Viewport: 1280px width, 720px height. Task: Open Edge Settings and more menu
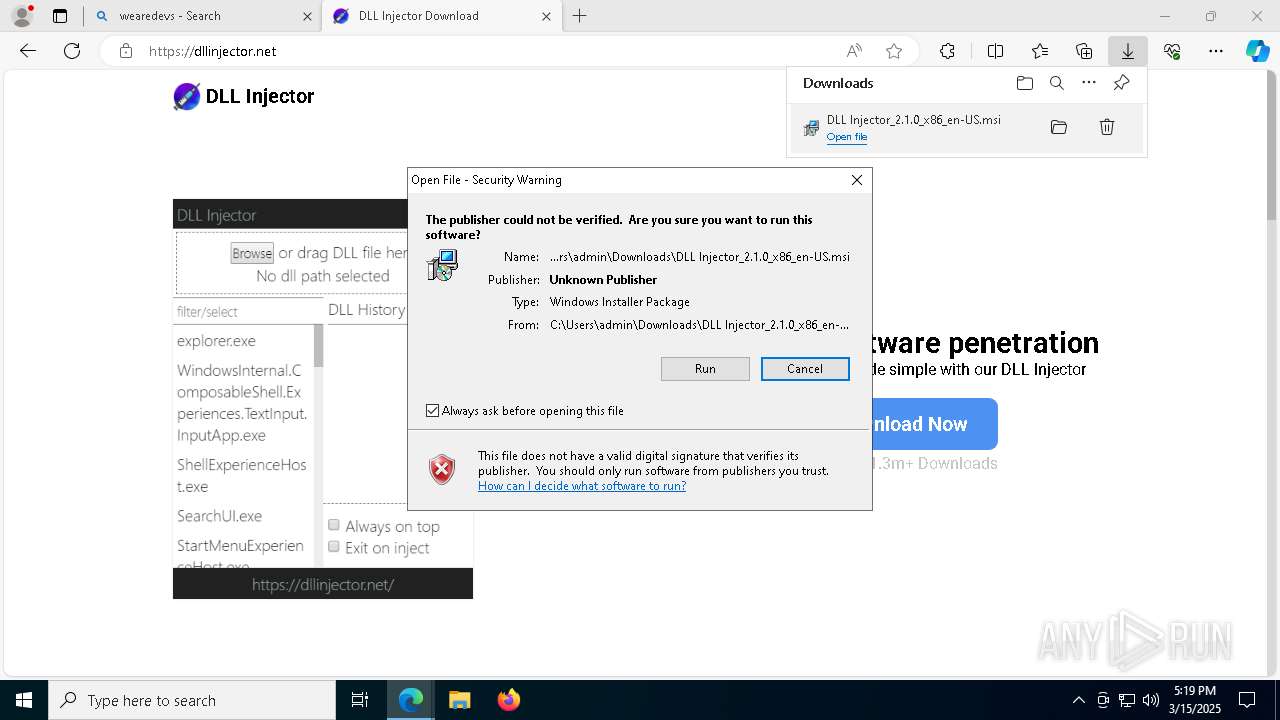point(1216,51)
